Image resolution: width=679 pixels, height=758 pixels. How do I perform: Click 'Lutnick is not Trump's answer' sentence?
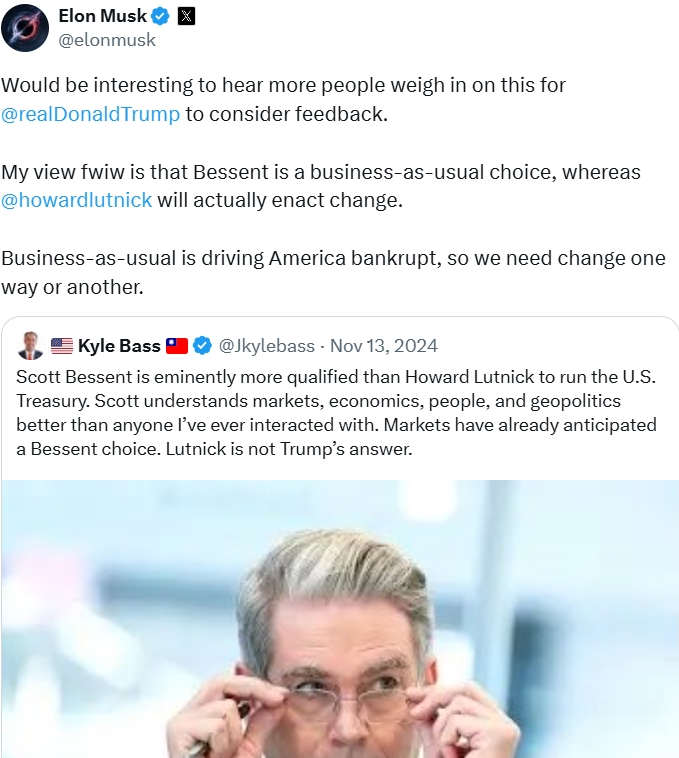tap(289, 449)
